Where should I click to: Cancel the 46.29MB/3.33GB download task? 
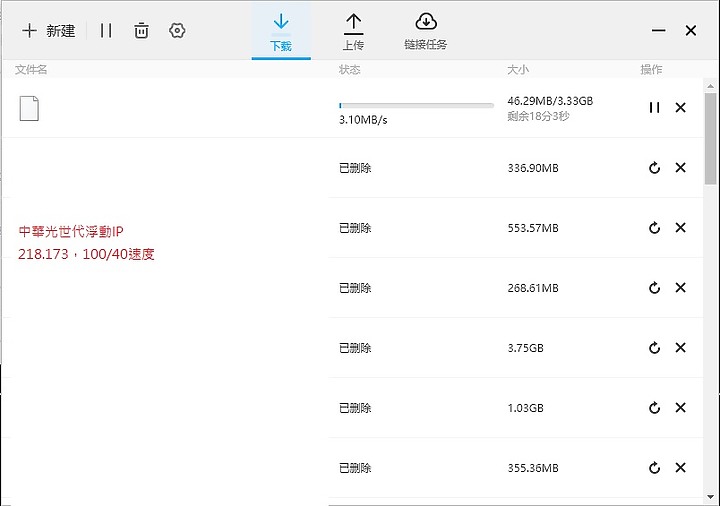(x=681, y=107)
